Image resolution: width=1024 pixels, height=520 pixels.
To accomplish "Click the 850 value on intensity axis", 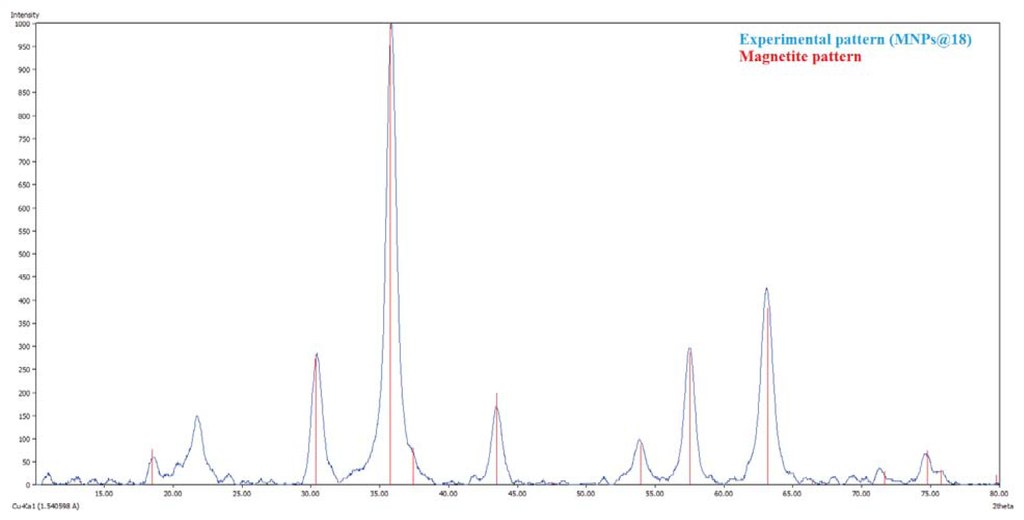I will [25, 93].
